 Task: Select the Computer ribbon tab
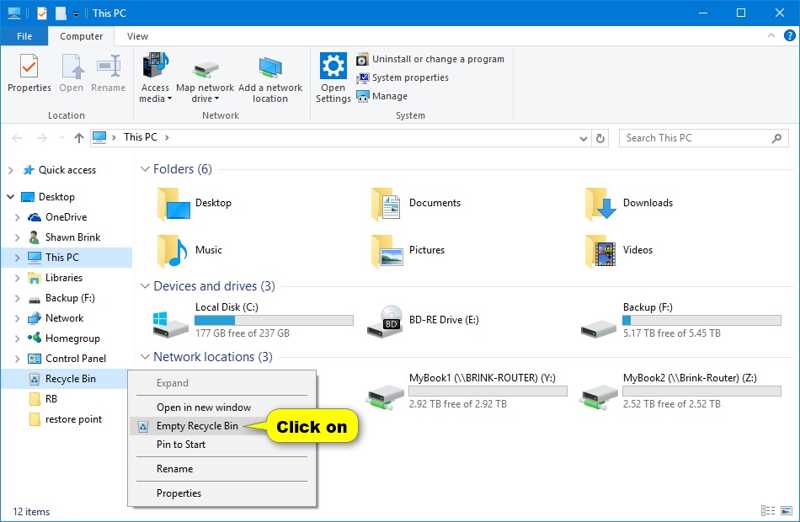click(81, 36)
